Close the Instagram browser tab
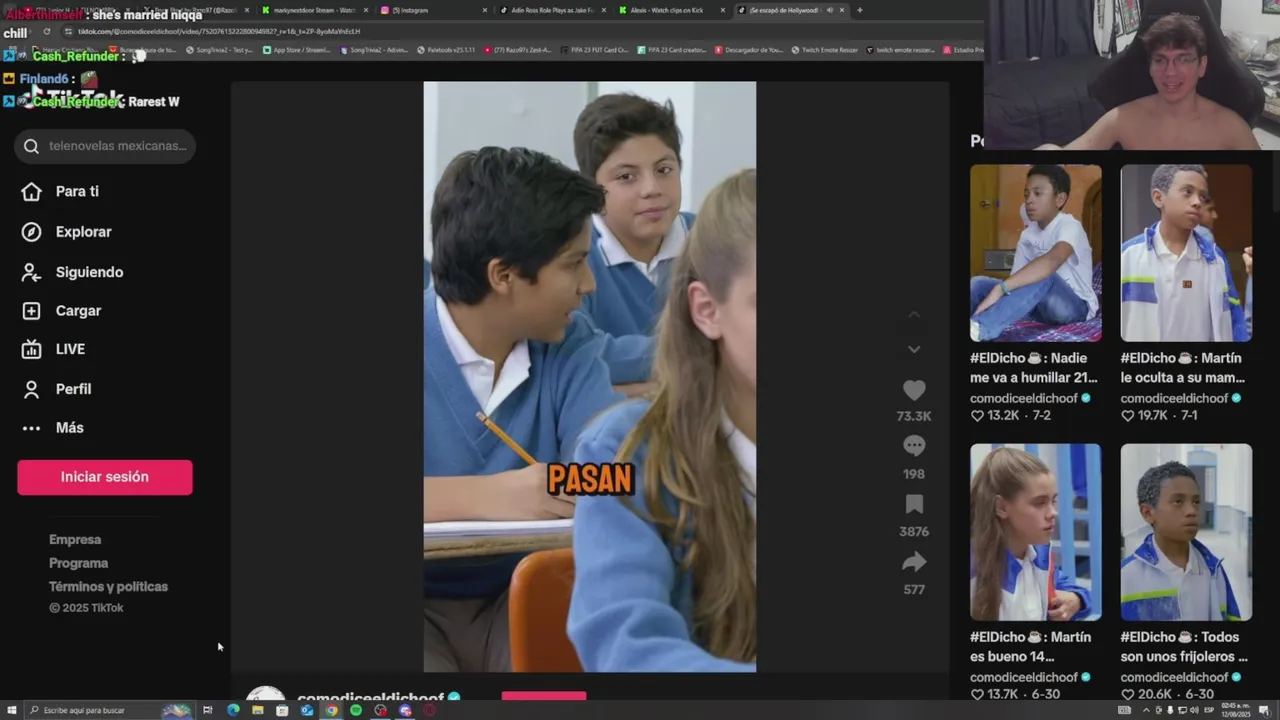The height and width of the screenshot is (720, 1280). pos(485,10)
